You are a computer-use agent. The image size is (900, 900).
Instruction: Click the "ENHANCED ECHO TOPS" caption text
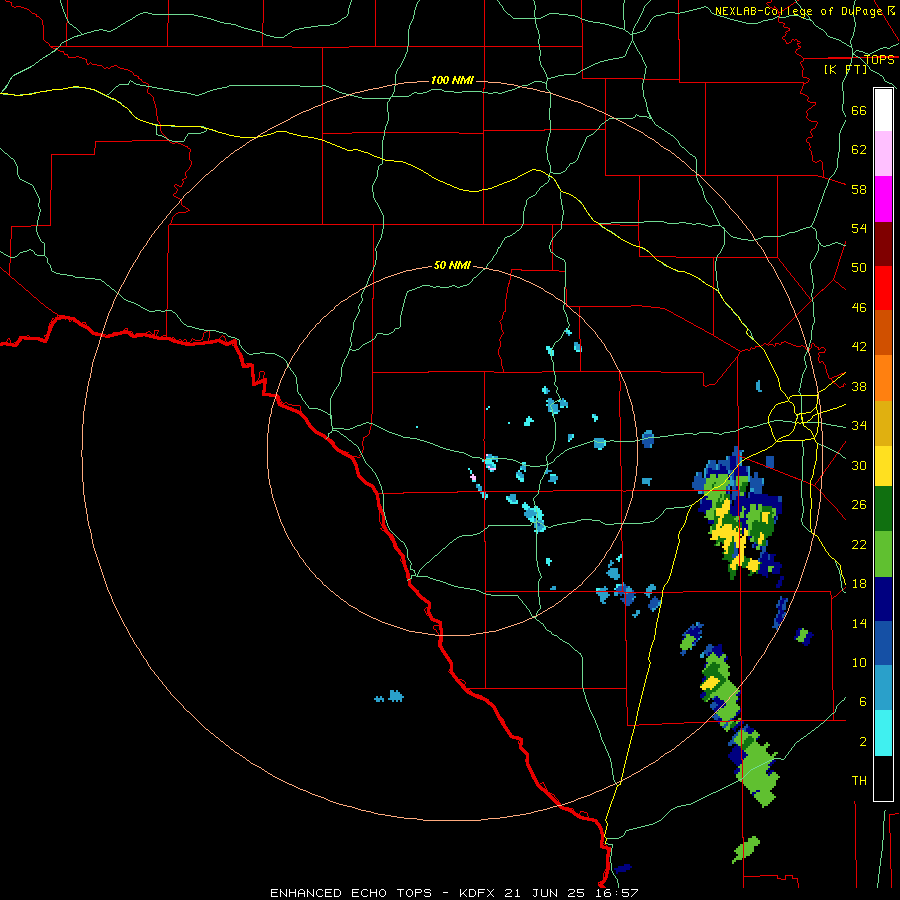tap(351, 893)
